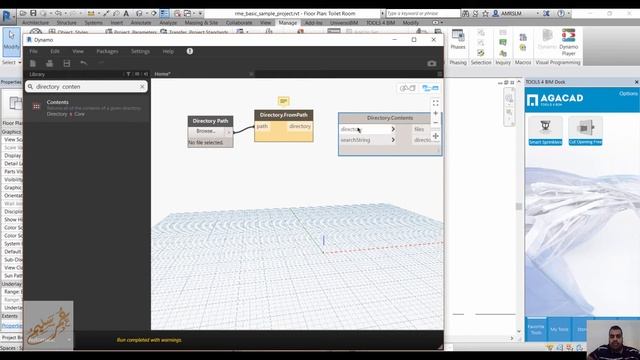Clear the library search box with the X

pyautogui.click(x=142, y=87)
